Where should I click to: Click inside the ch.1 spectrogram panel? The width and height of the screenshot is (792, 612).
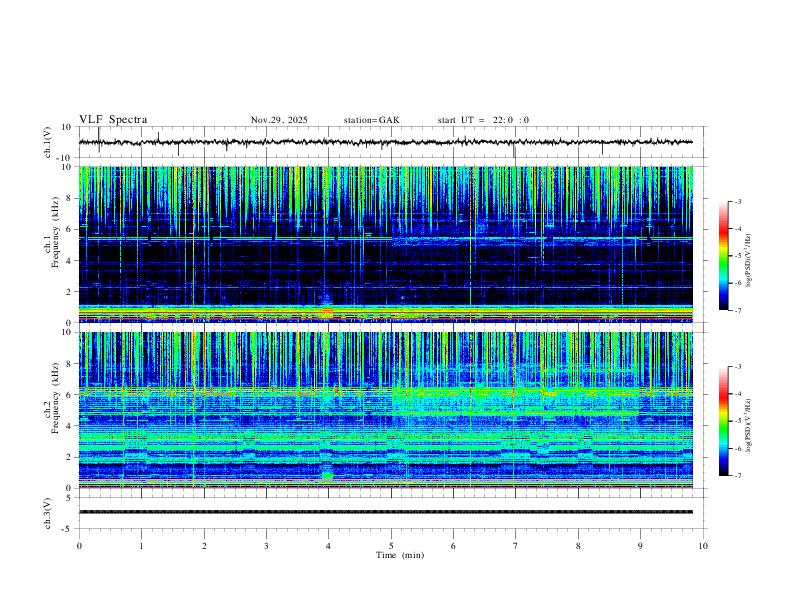click(x=385, y=244)
